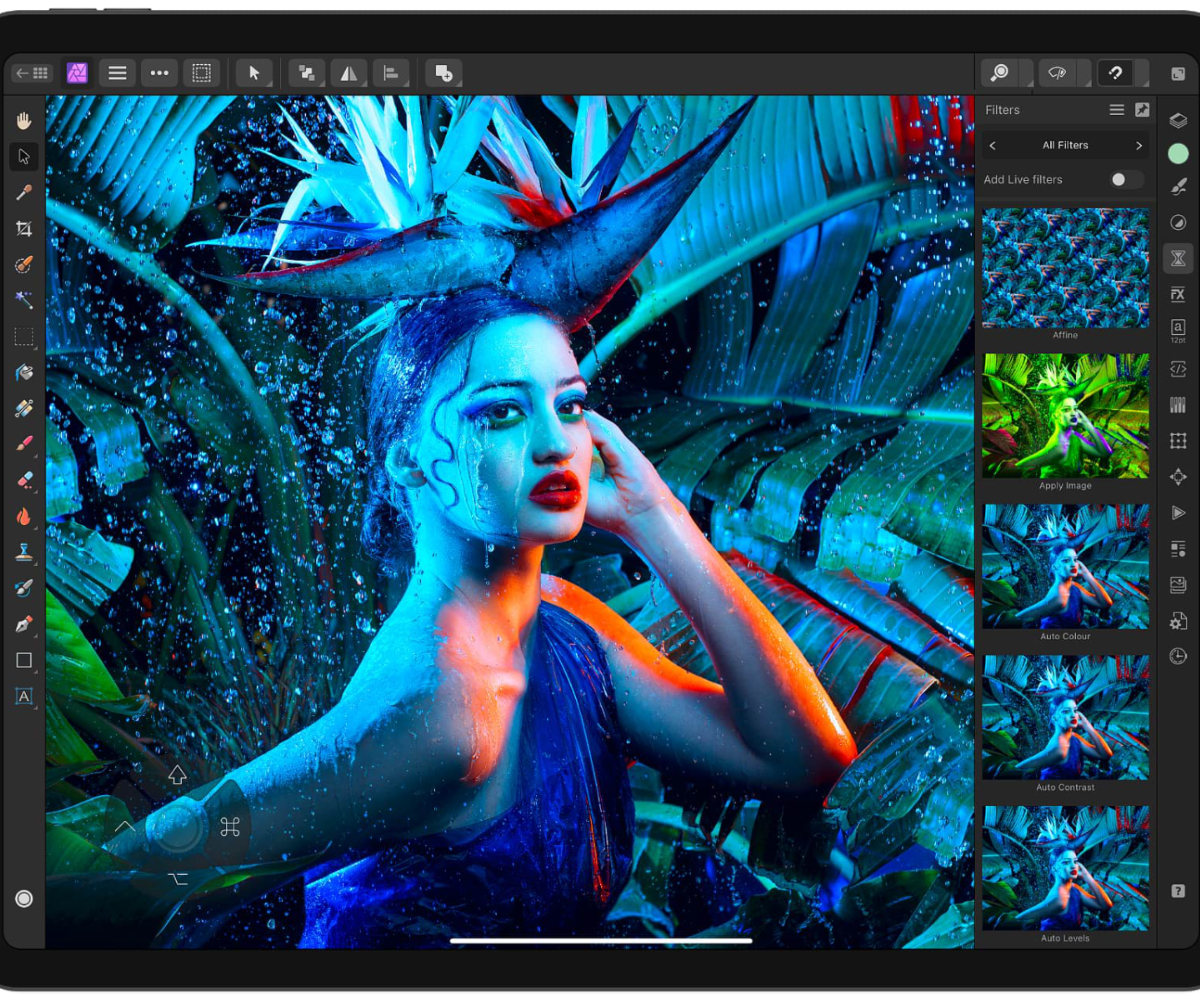1200x1000 pixels.
Task: Pick the Paint Brush tool
Action: [x=23, y=445]
